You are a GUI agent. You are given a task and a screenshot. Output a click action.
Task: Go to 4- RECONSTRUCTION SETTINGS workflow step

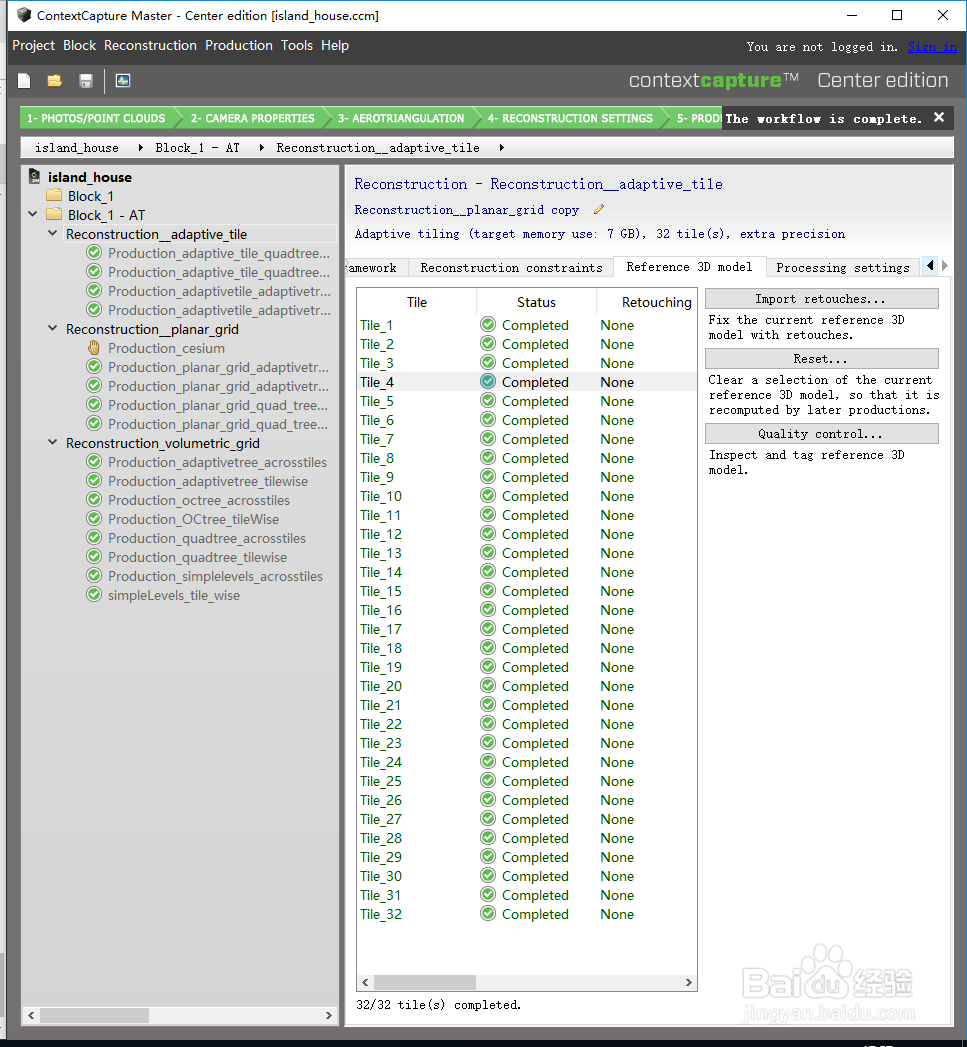pos(570,118)
